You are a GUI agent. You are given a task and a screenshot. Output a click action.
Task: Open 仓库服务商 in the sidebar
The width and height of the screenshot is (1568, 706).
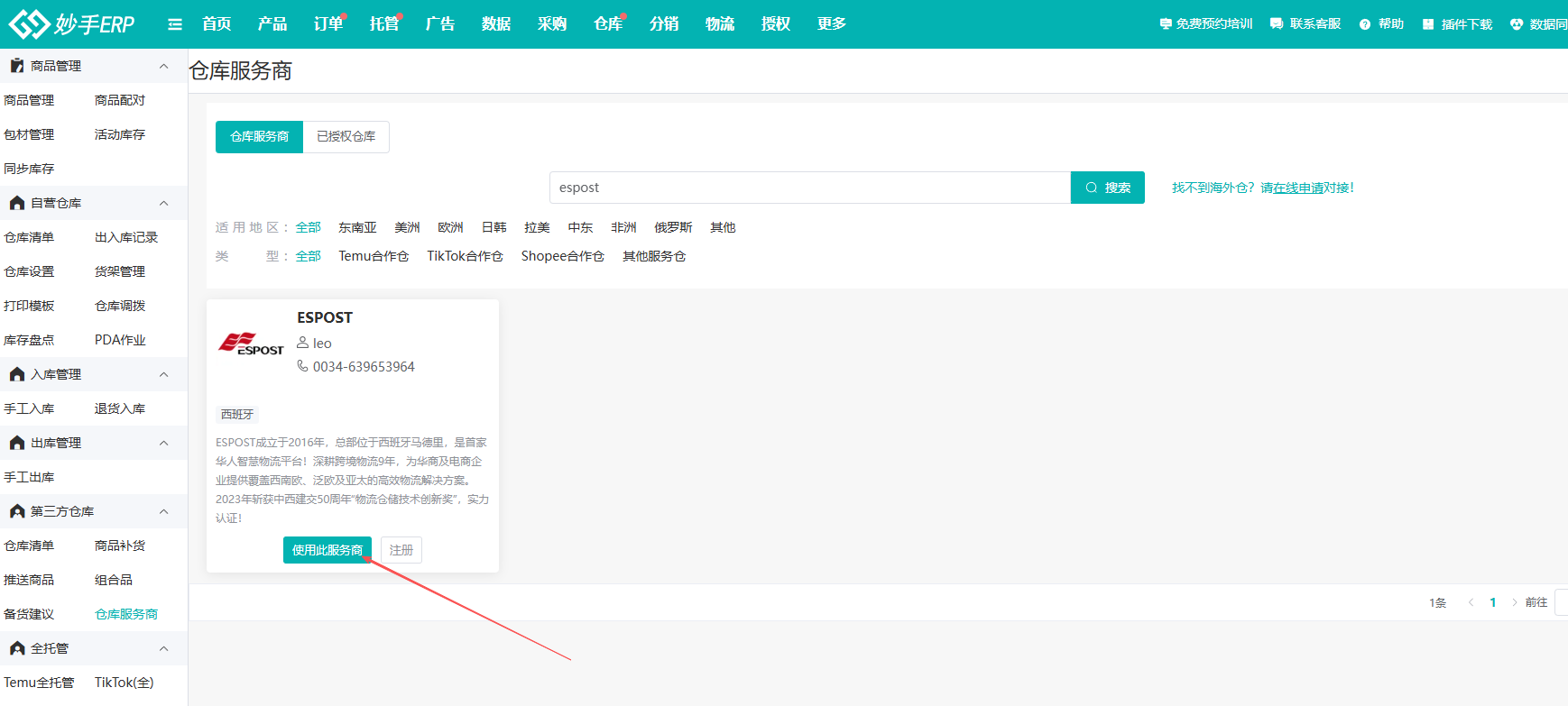point(126,614)
